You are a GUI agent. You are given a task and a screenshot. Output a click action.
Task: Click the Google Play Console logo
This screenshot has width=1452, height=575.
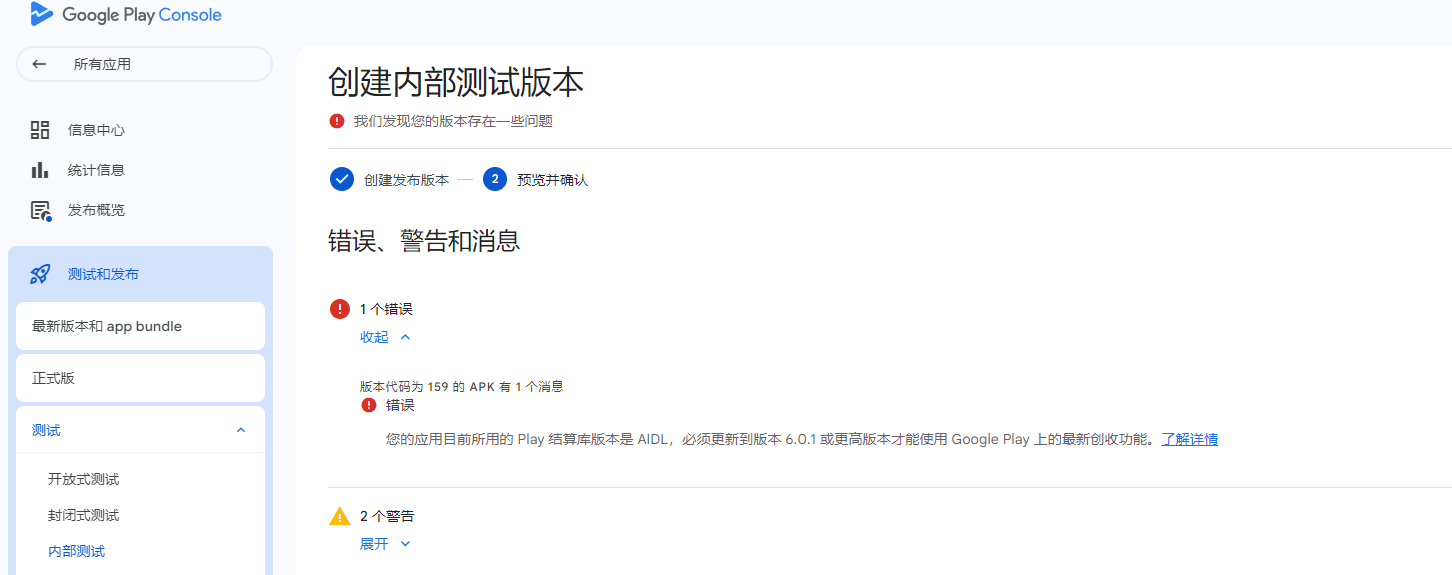pos(126,15)
